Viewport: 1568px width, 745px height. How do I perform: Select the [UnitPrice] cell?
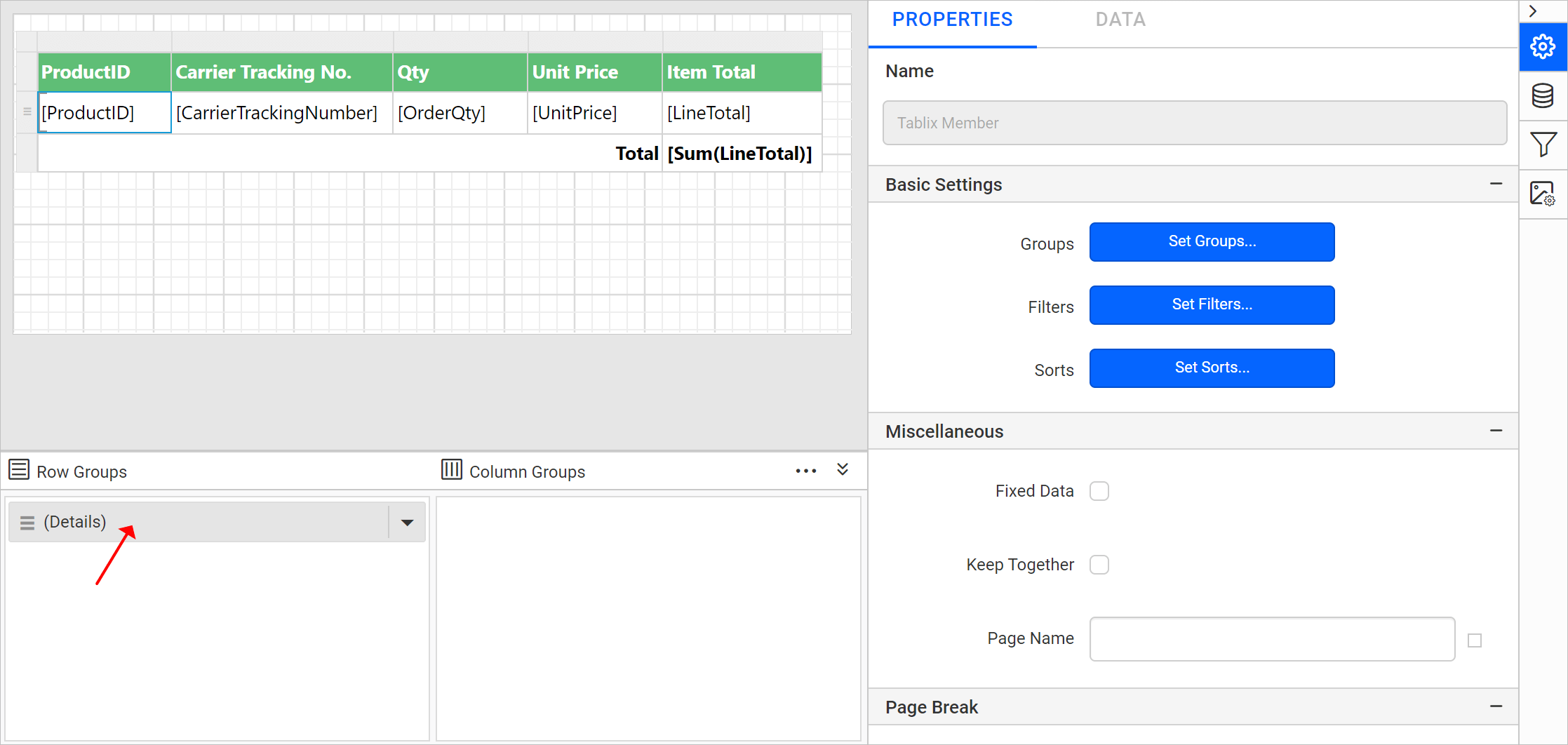[595, 112]
